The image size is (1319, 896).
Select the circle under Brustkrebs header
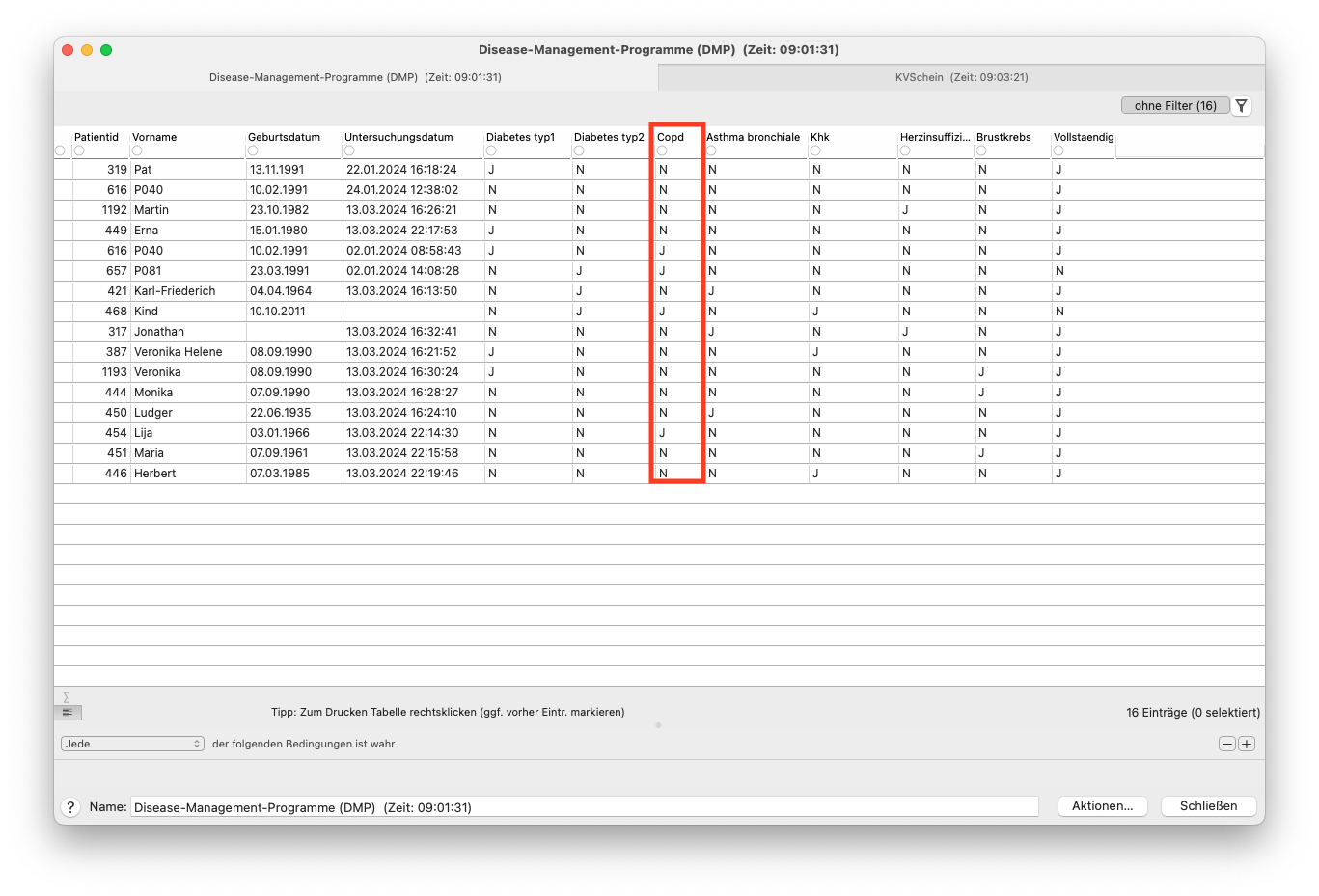(x=981, y=150)
